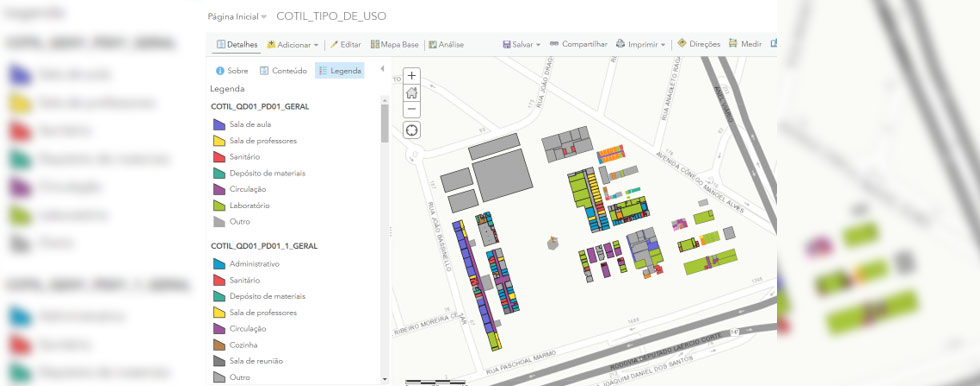Open the Página Inicial dropdown

(x=237, y=17)
